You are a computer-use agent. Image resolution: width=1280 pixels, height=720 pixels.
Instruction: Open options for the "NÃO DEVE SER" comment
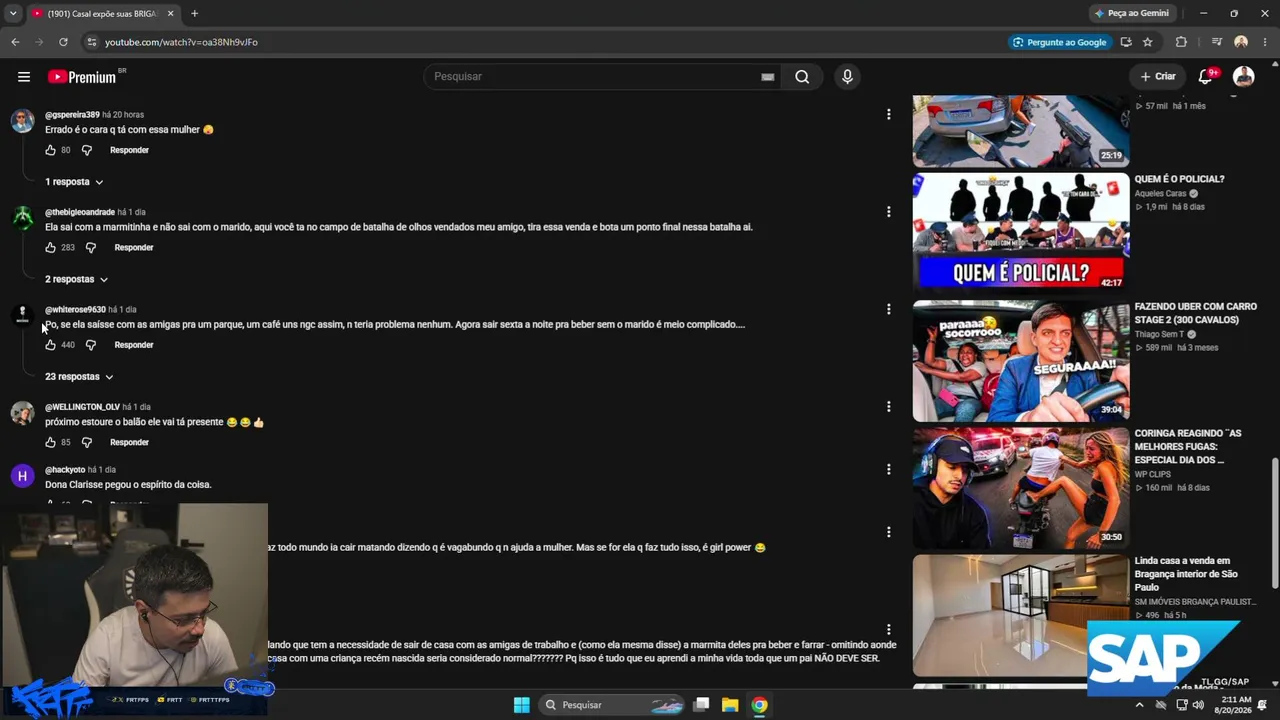pos(888,629)
